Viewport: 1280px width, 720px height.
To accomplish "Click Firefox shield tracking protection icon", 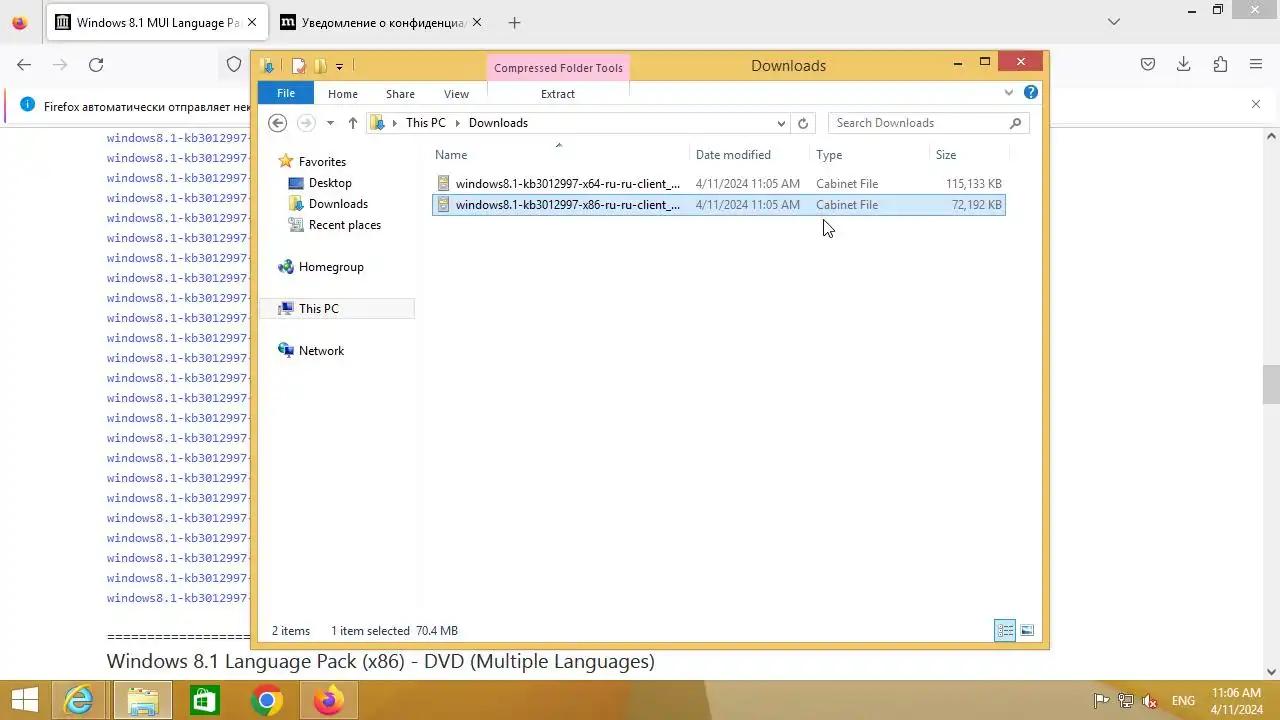I will [x=234, y=64].
